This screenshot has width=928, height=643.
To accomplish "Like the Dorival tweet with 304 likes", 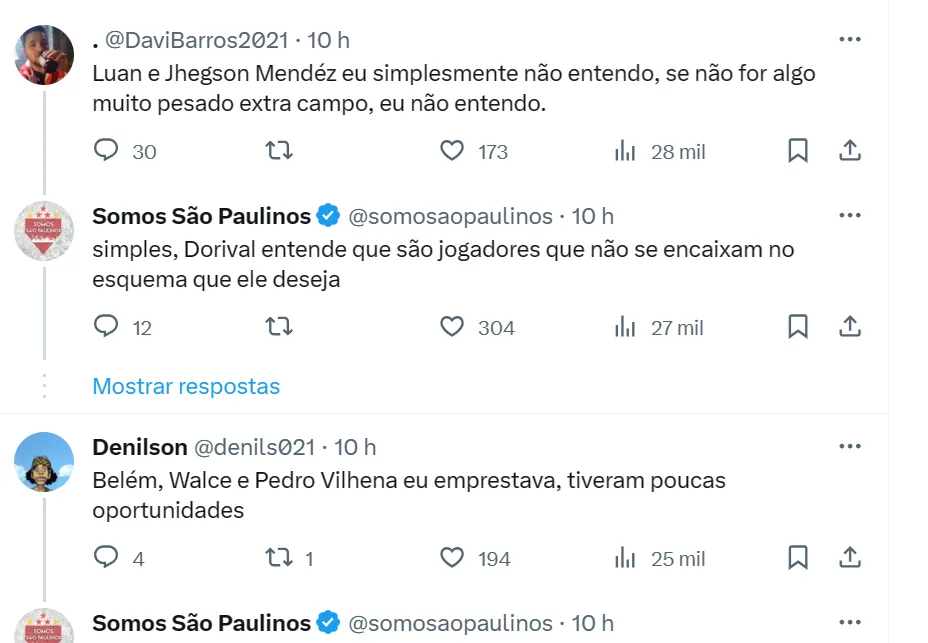I will click(x=453, y=327).
